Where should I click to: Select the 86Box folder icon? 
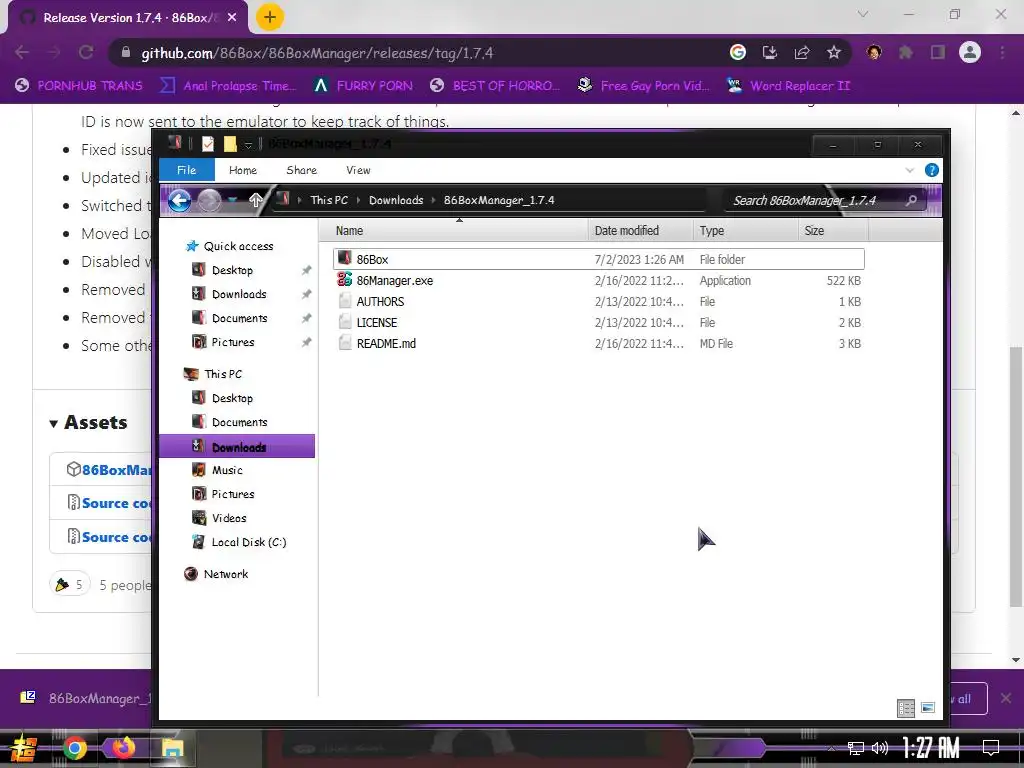pos(345,259)
